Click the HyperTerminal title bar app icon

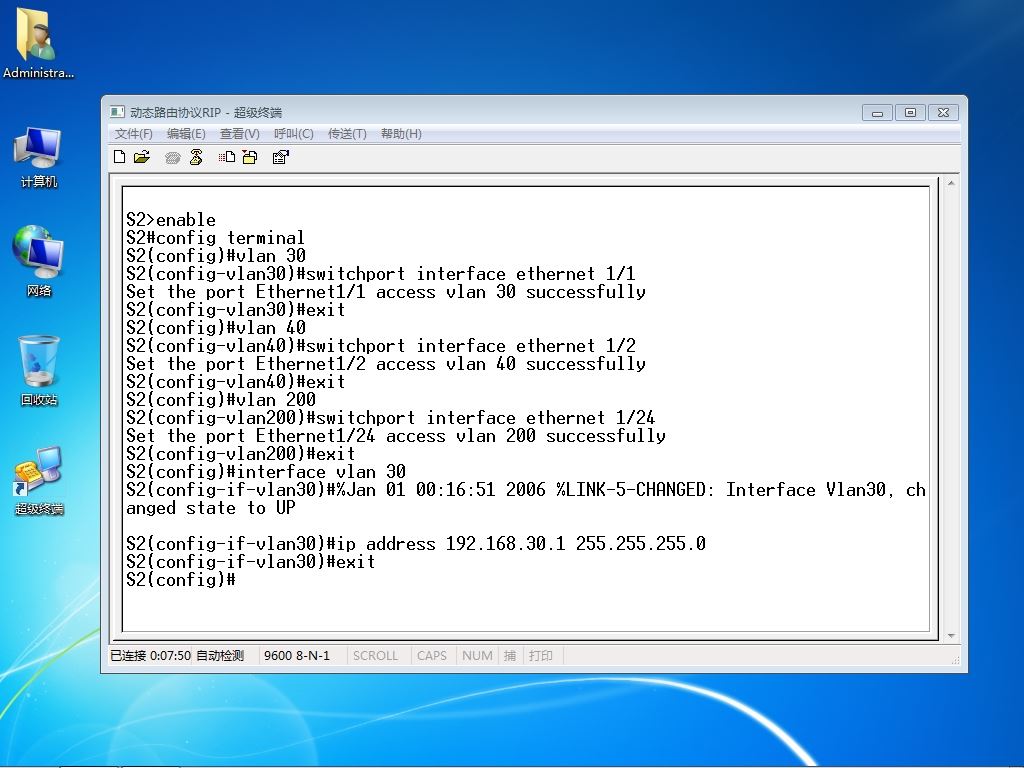click(117, 112)
